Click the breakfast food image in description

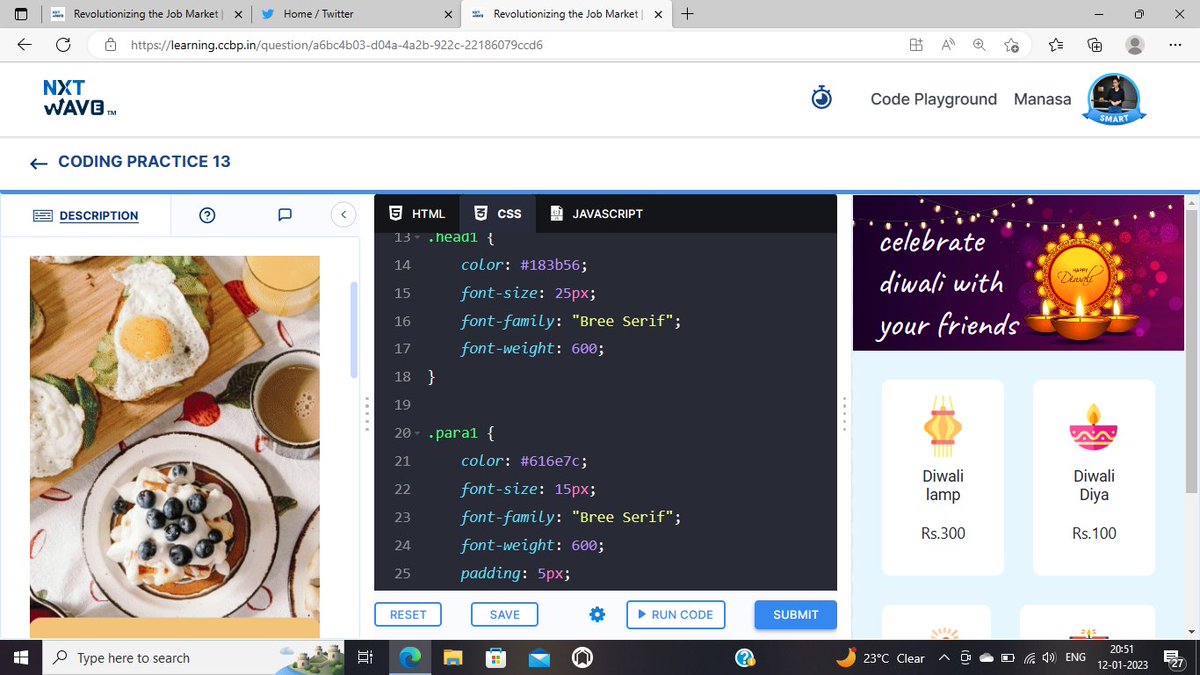(175, 437)
